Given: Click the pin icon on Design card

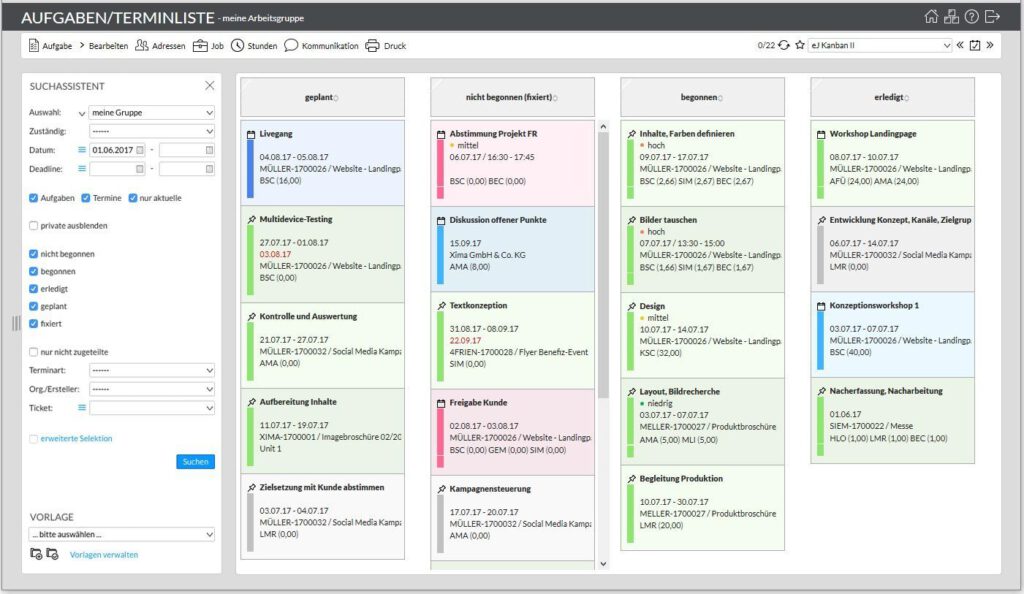Looking at the screenshot, I should 632,306.
